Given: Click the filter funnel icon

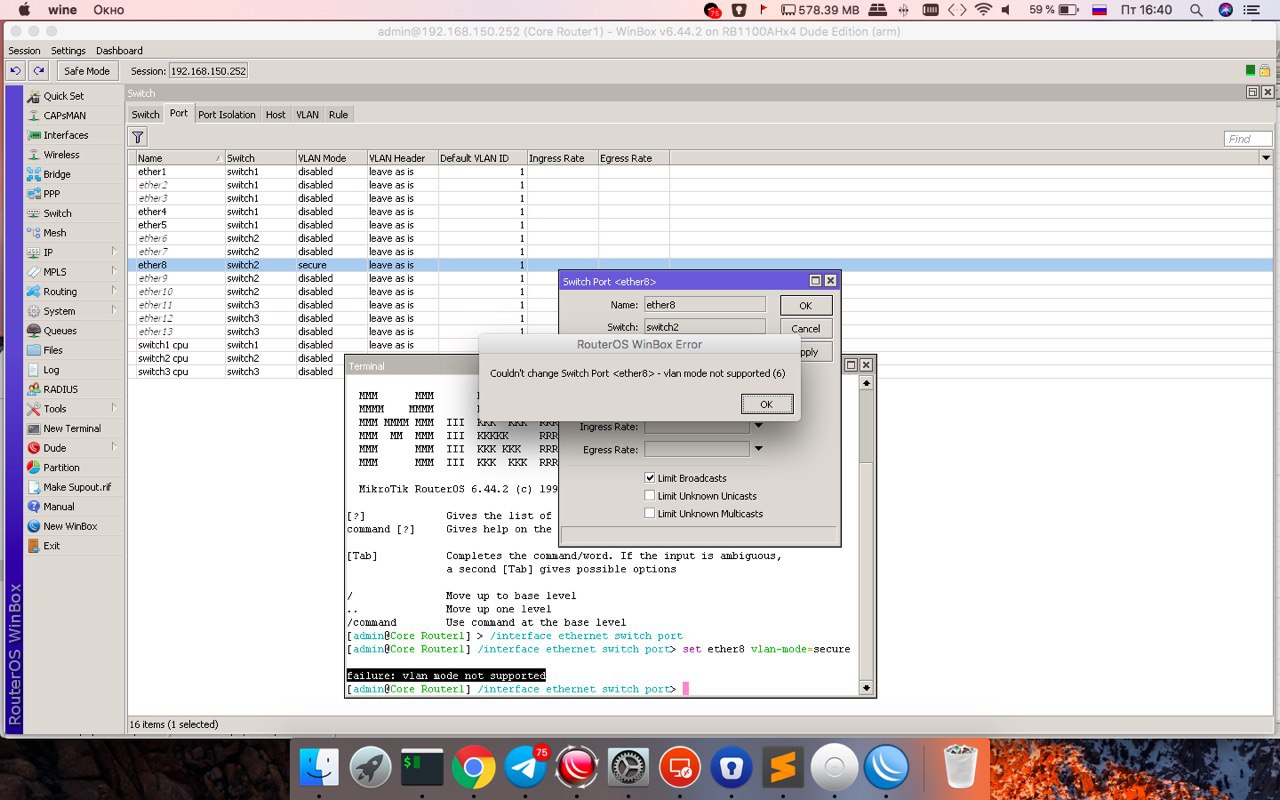Looking at the screenshot, I should click(x=138, y=137).
